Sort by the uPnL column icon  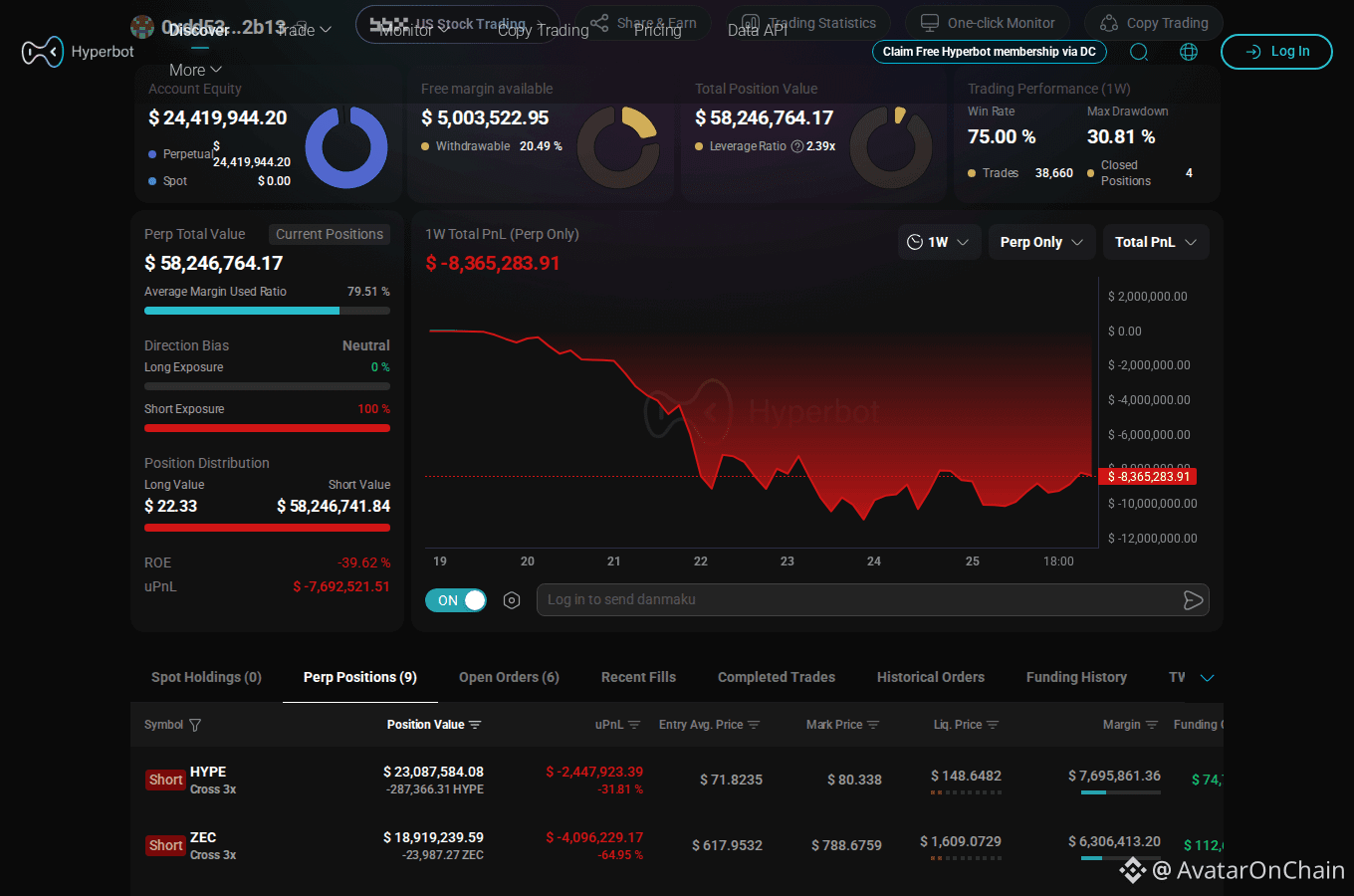(634, 725)
